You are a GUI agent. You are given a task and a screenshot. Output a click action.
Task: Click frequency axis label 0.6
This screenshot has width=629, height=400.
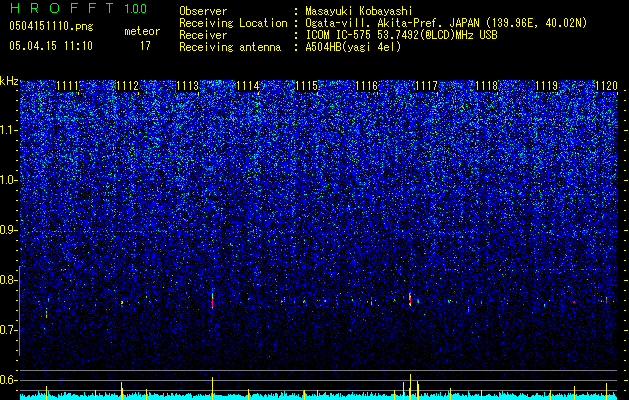click(9, 380)
